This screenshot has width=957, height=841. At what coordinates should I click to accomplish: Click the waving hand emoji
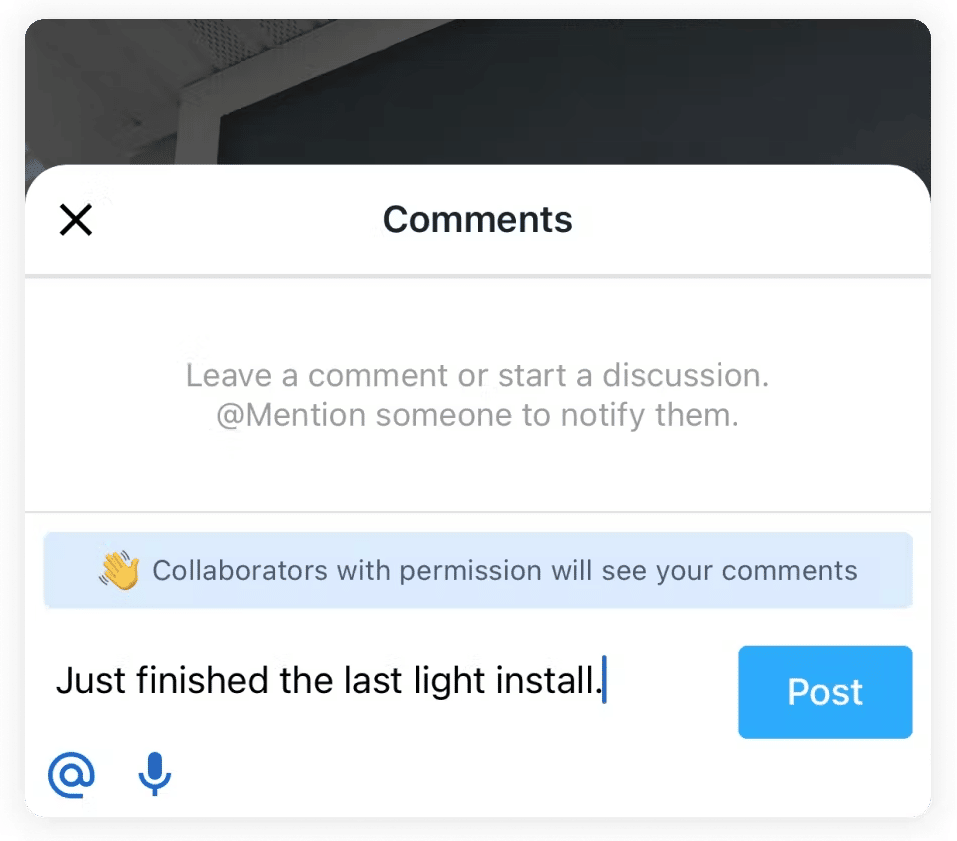[119, 571]
